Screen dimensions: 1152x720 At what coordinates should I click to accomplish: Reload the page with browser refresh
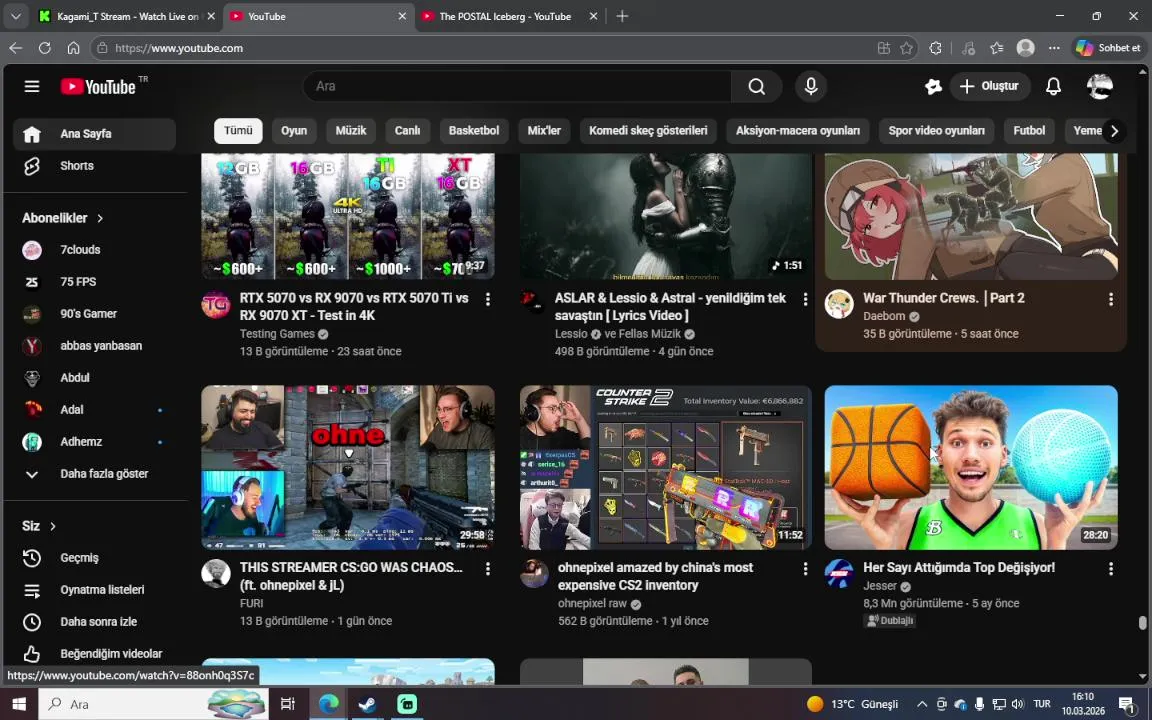(45, 48)
